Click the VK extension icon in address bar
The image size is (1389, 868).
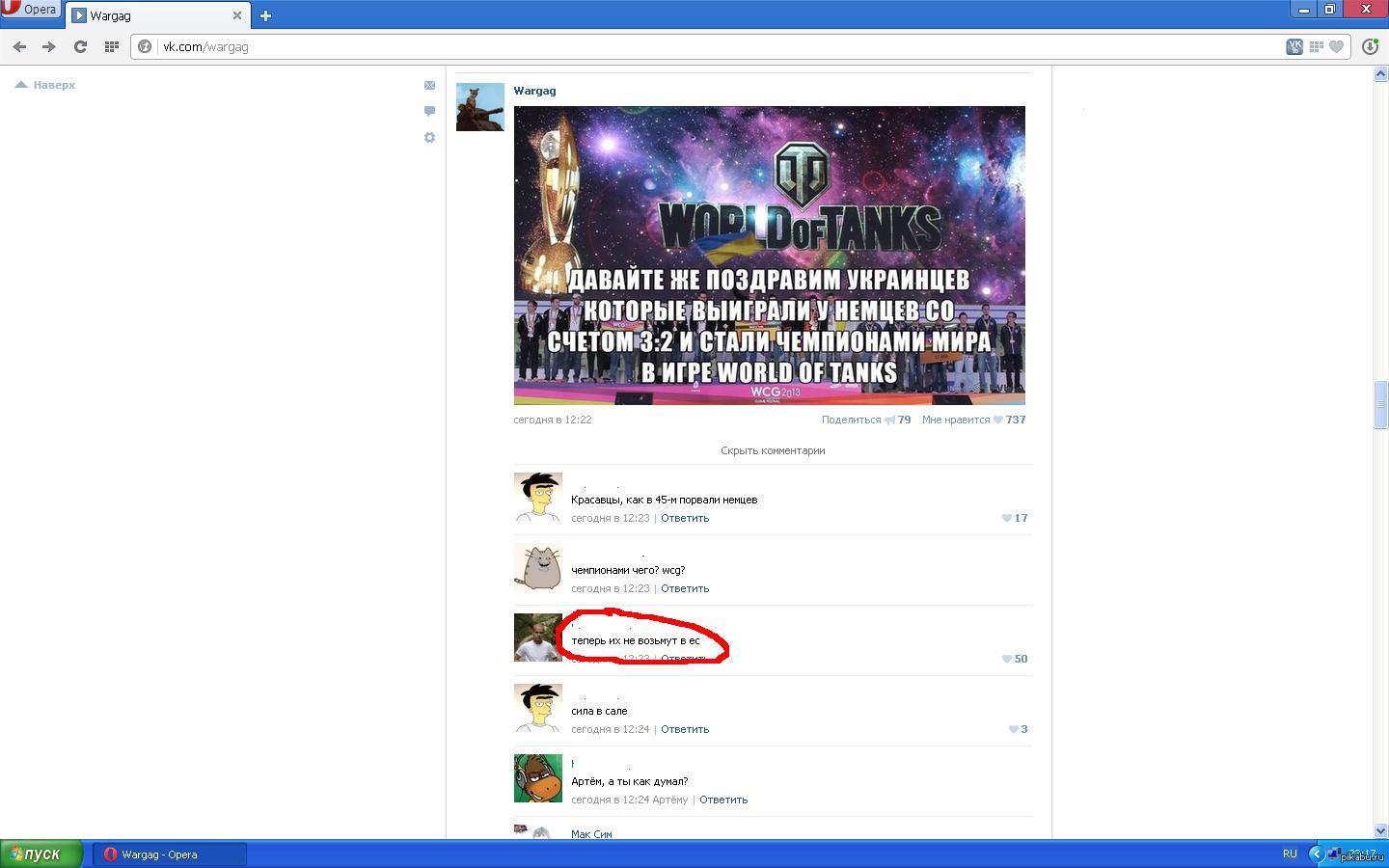pos(1294,46)
